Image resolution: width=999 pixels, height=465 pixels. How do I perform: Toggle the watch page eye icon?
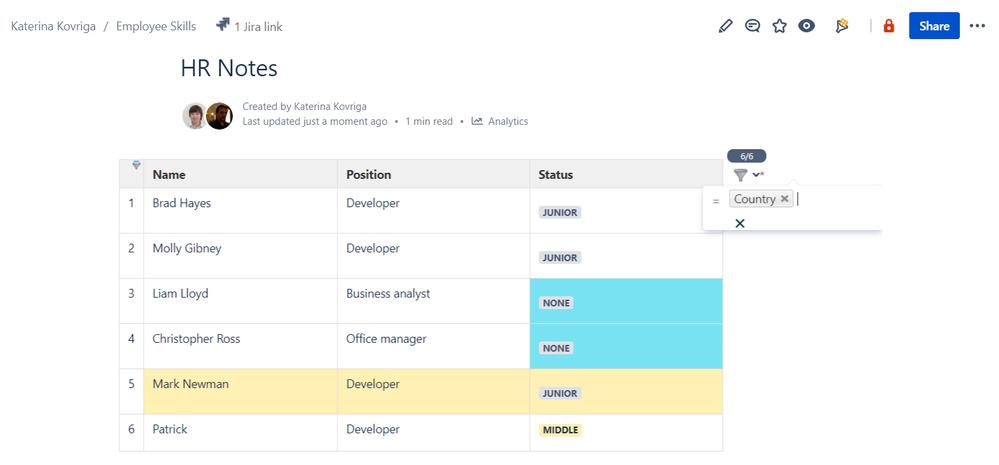(x=807, y=26)
